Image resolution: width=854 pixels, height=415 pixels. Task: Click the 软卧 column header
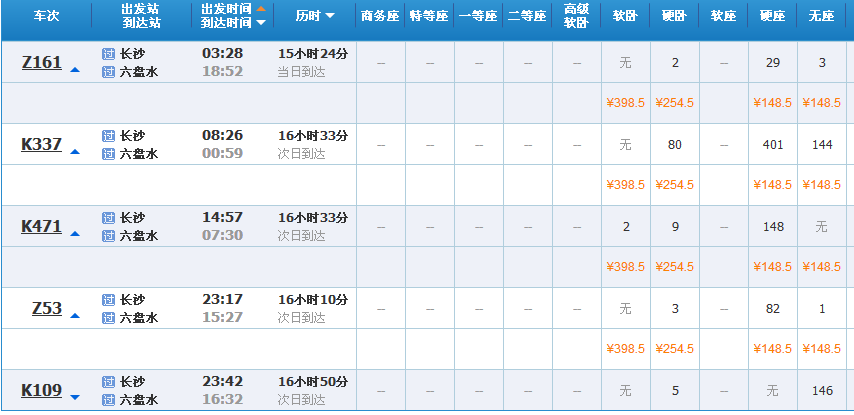(625, 16)
